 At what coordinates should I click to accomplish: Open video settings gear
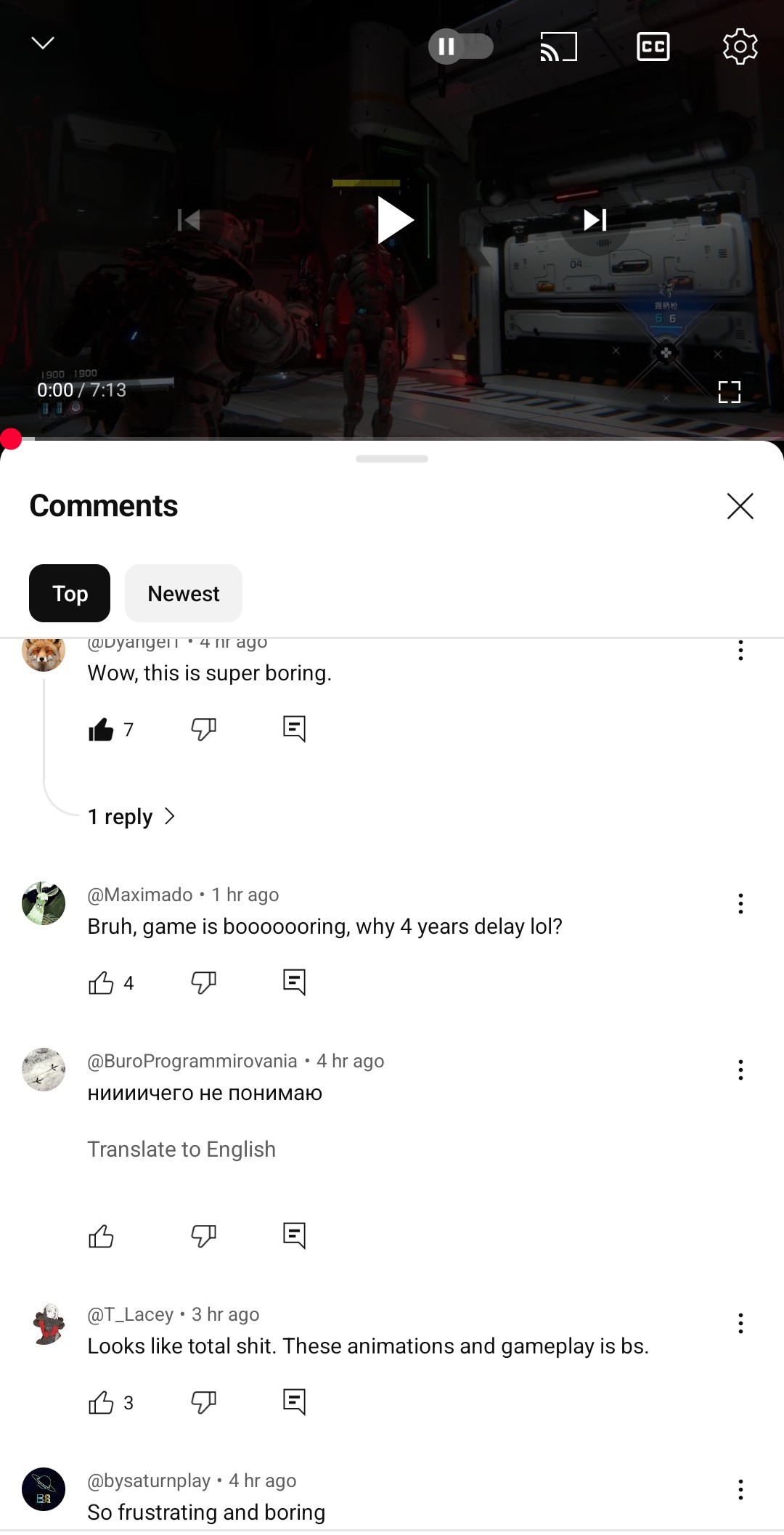point(740,47)
